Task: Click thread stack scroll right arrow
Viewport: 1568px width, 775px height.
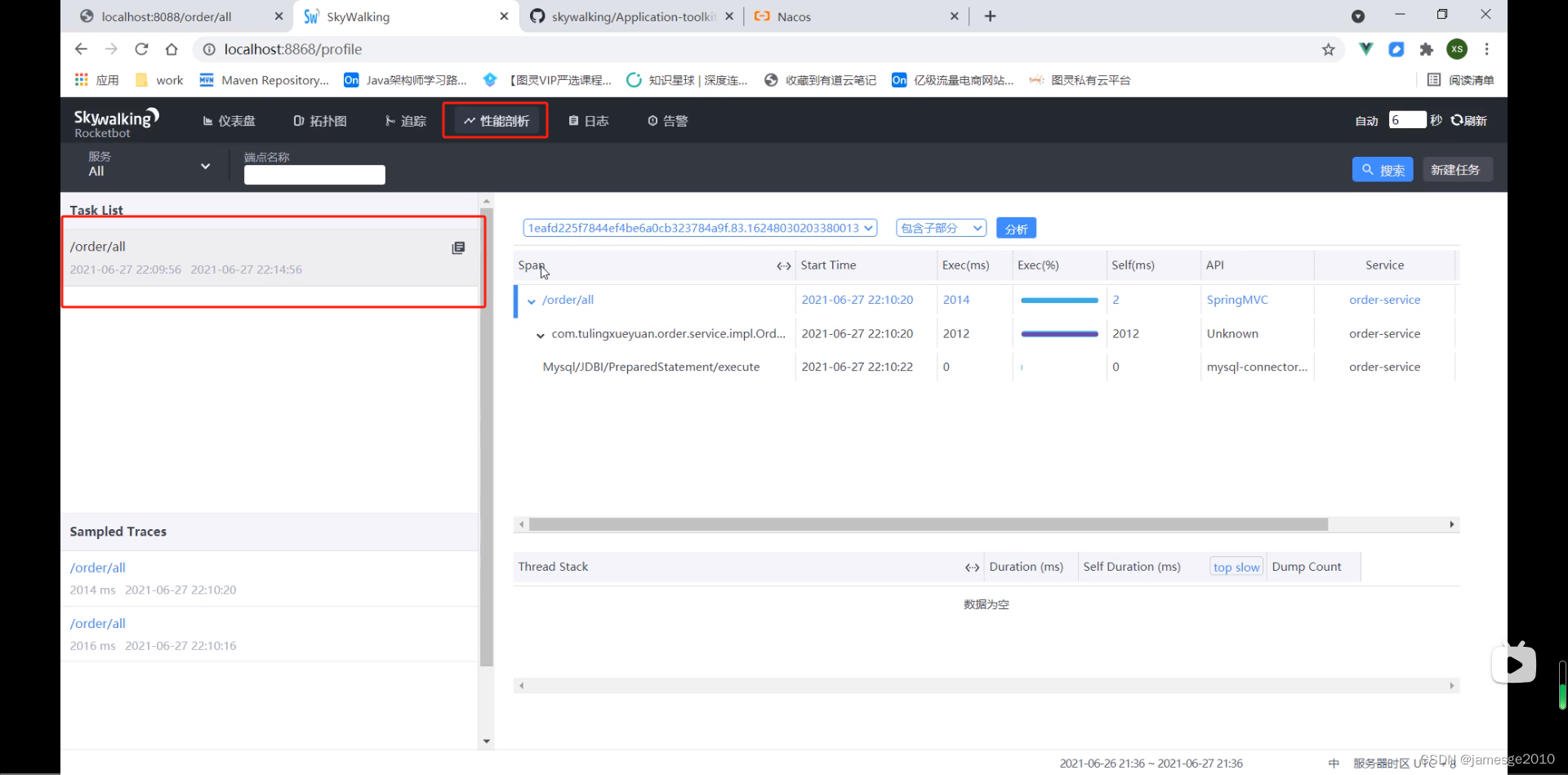Action: coord(1451,686)
